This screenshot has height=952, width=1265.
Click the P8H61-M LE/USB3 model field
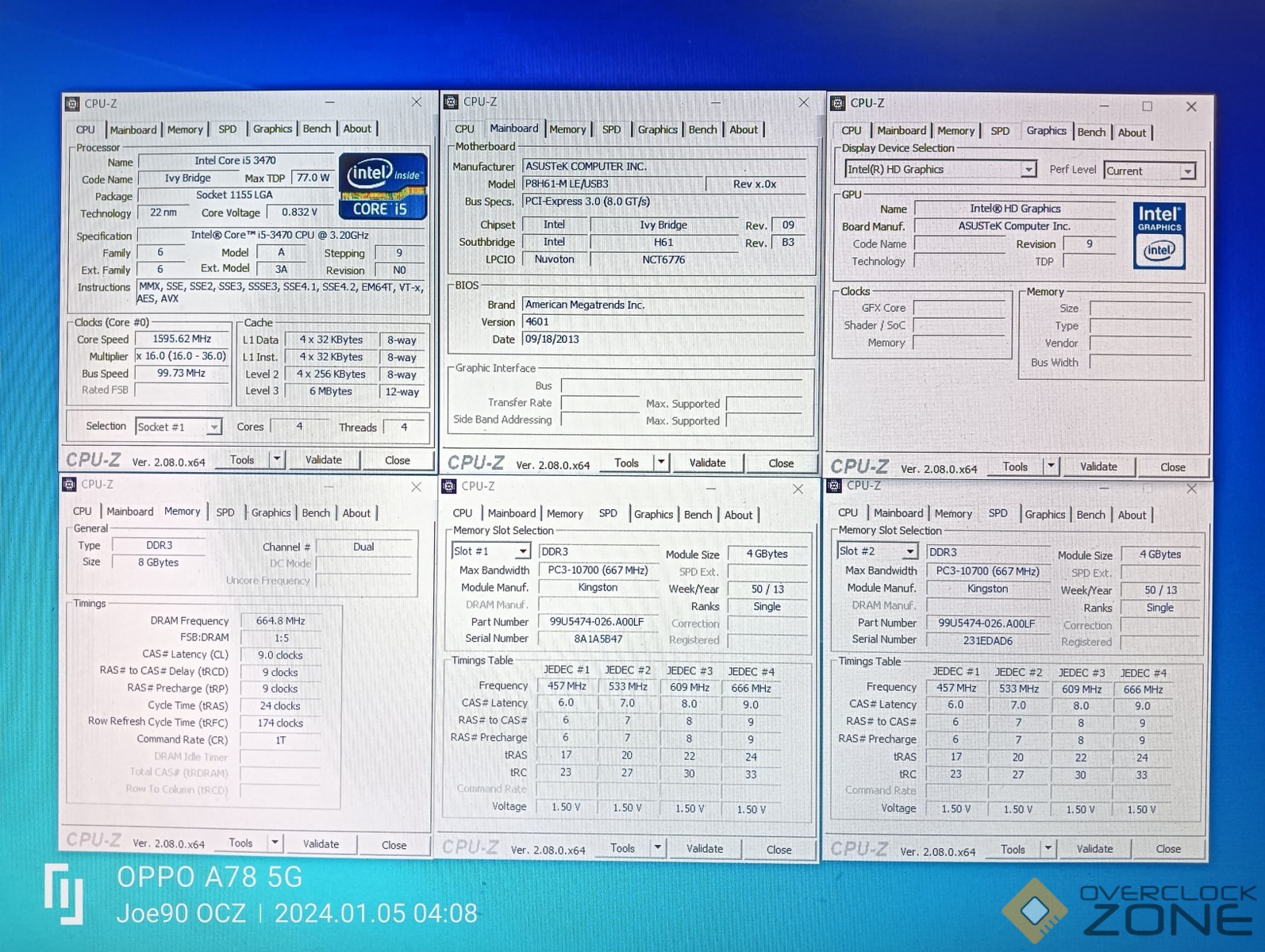612,184
